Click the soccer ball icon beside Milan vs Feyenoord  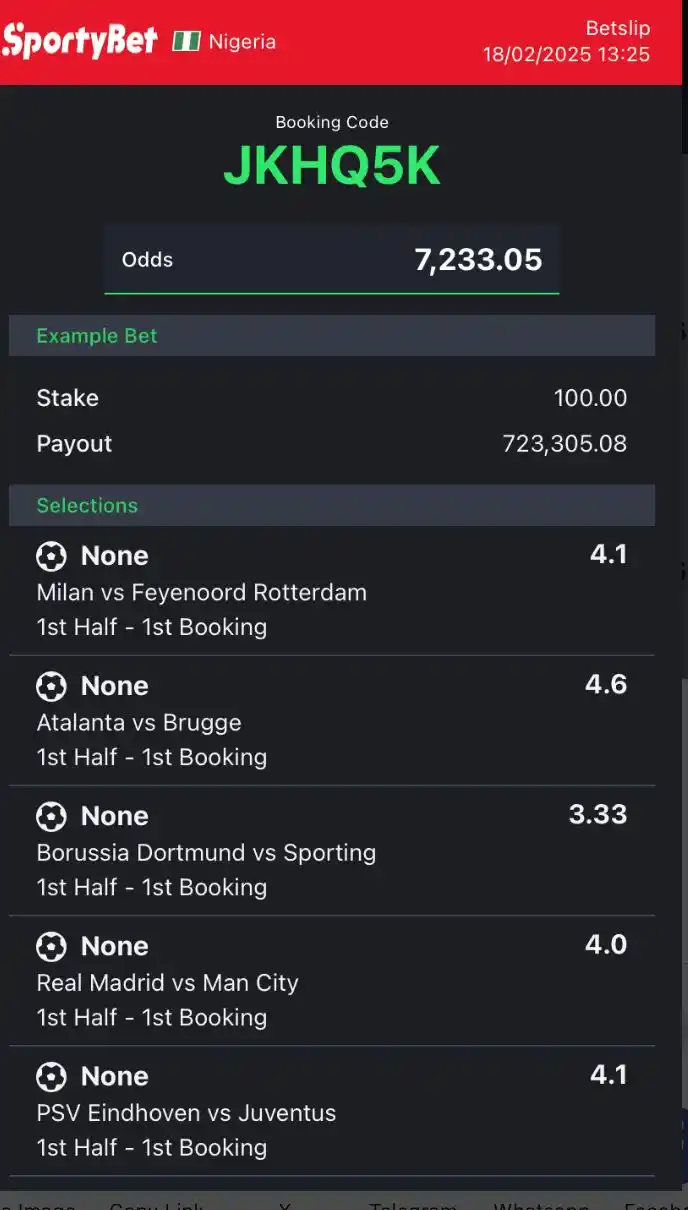pyautogui.click(x=50, y=556)
